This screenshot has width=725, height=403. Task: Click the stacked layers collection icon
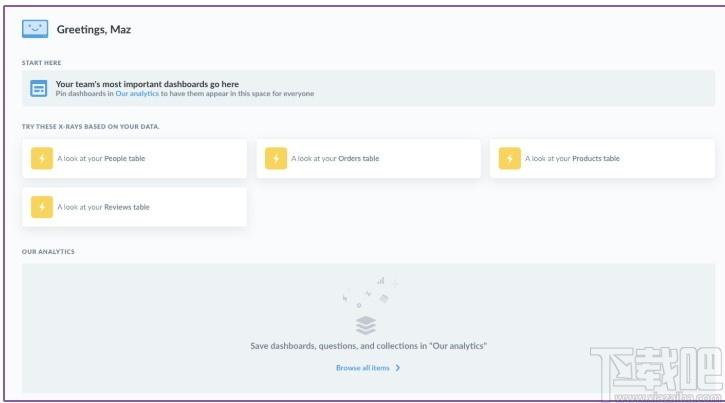click(x=366, y=325)
